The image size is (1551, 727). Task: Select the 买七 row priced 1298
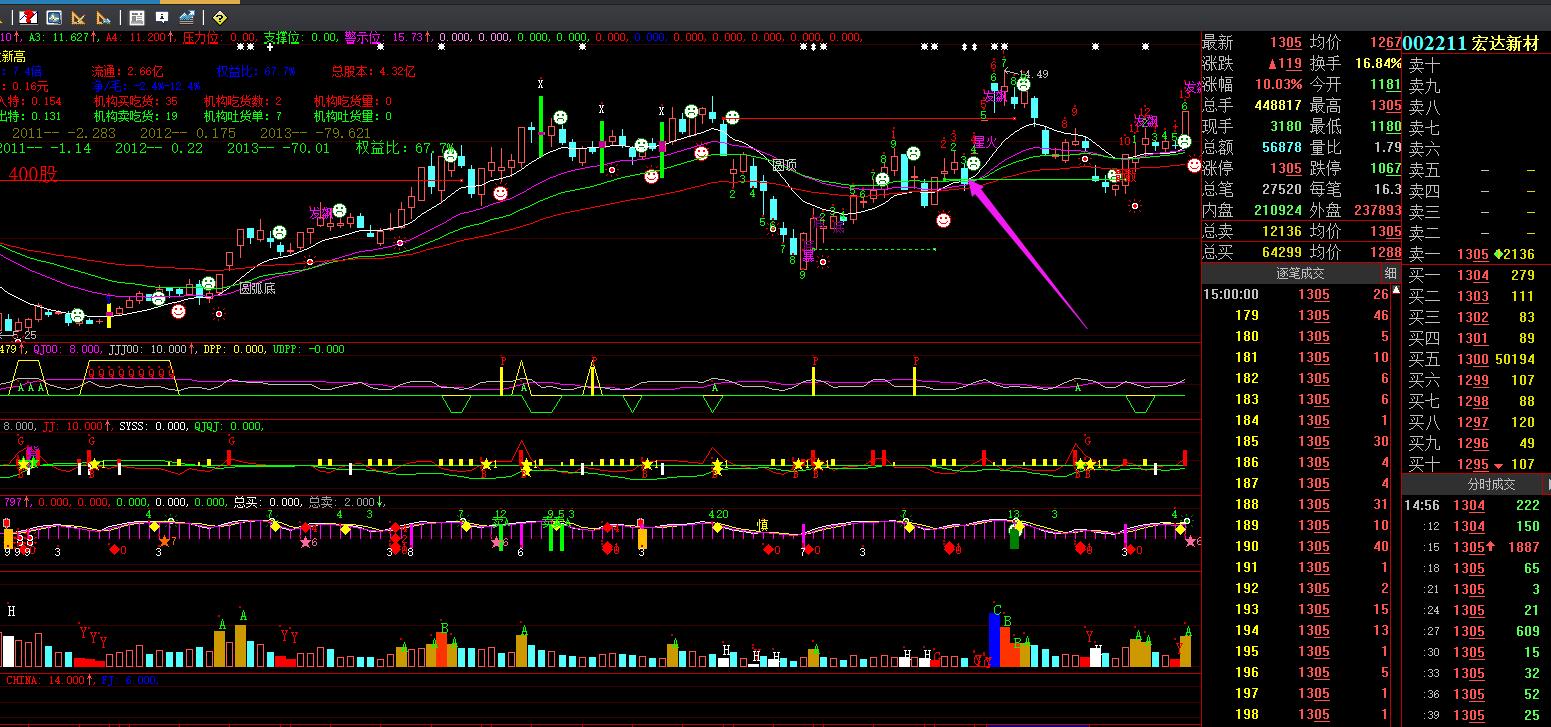(x=1476, y=401)
